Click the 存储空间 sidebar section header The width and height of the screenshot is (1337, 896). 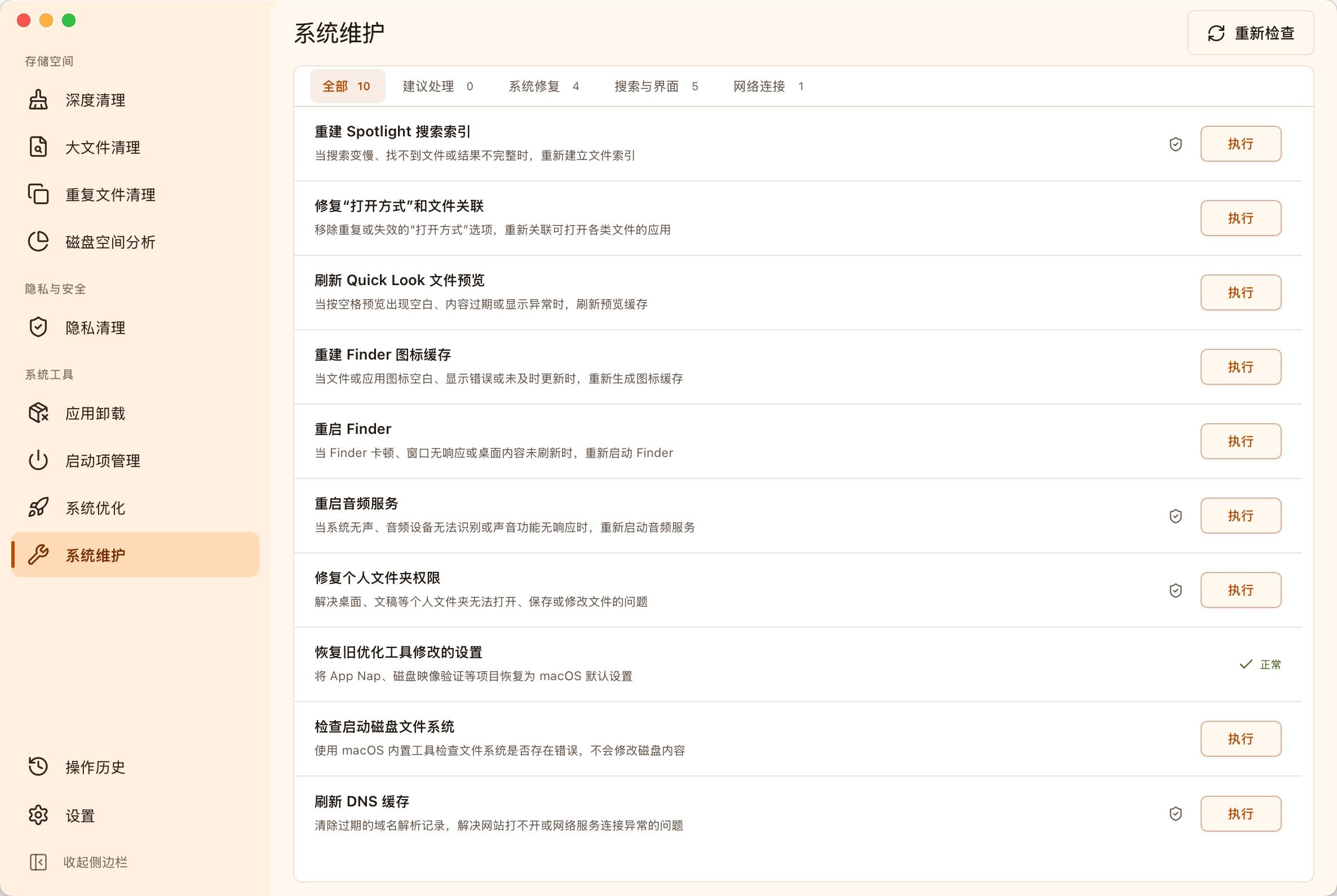click(49, 61)
